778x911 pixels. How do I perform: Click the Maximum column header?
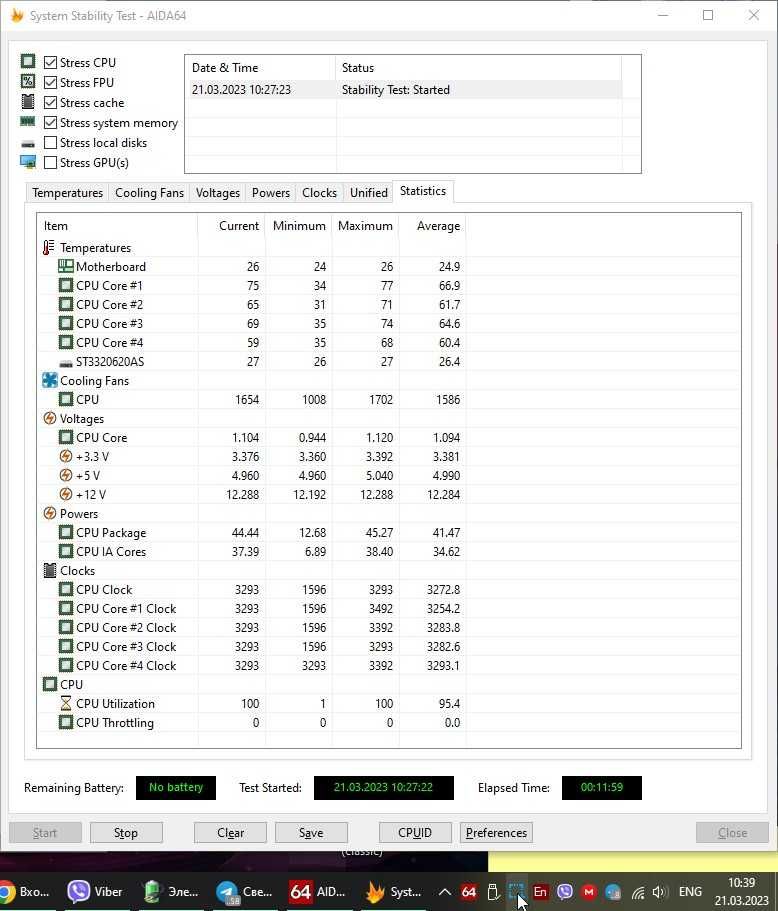(365, 226)
